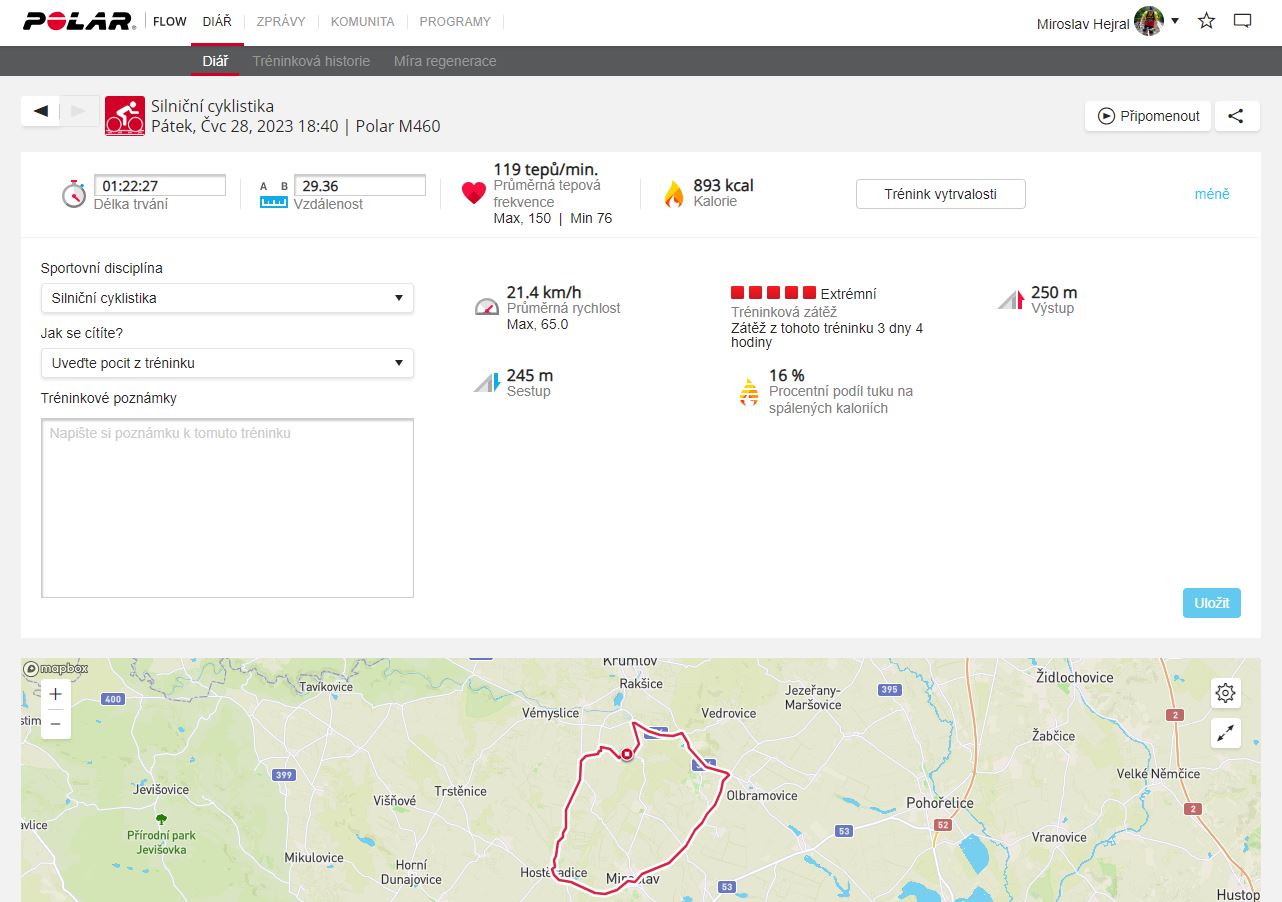
Task: Click the 119 tepů/min. value
Action: coord(546,169)
